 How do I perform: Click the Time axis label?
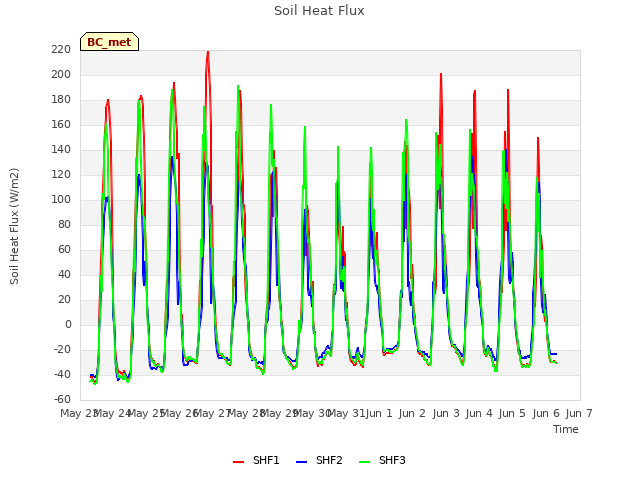566,429
